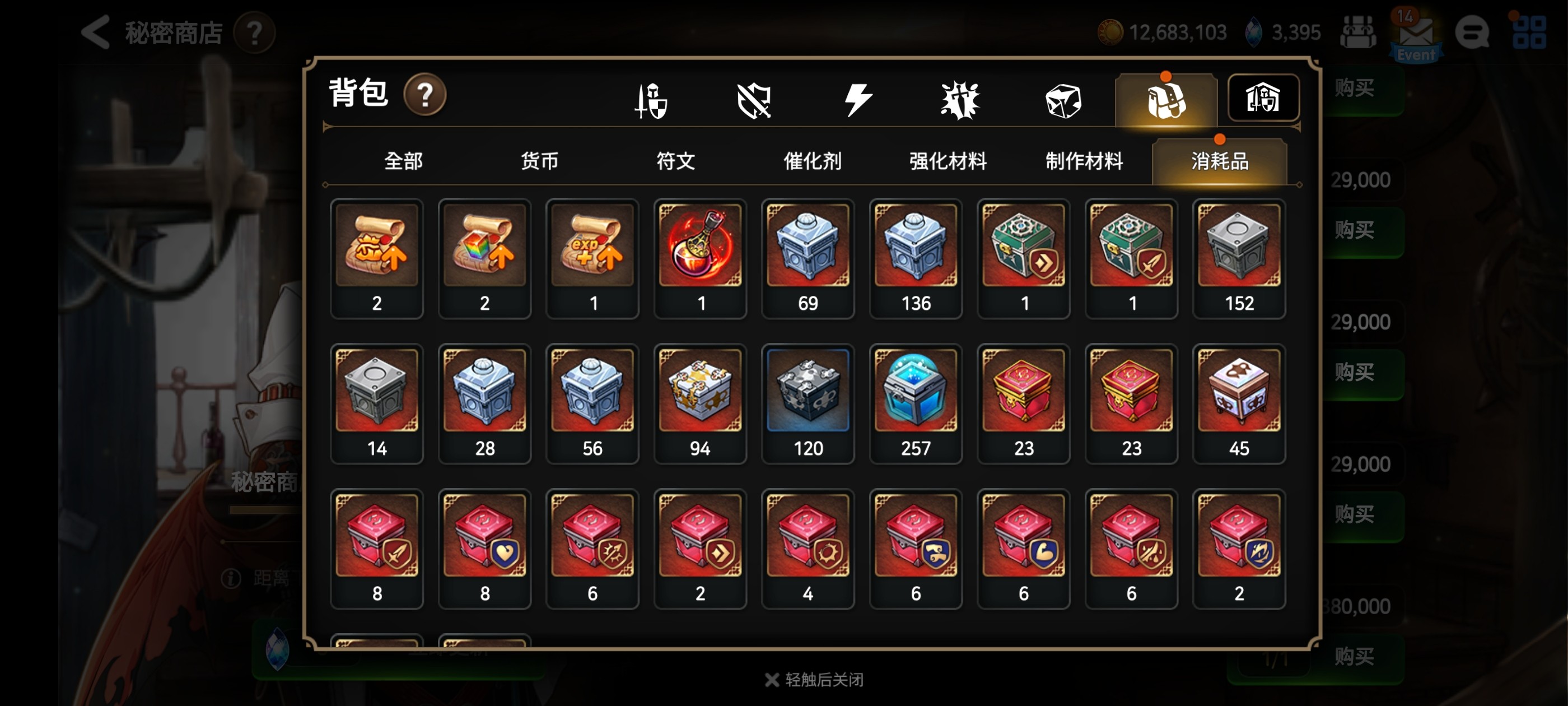1568x706 pixels.
Task: Select the red potion flask item
Action: pyautogui.click(x=700, y=258)
